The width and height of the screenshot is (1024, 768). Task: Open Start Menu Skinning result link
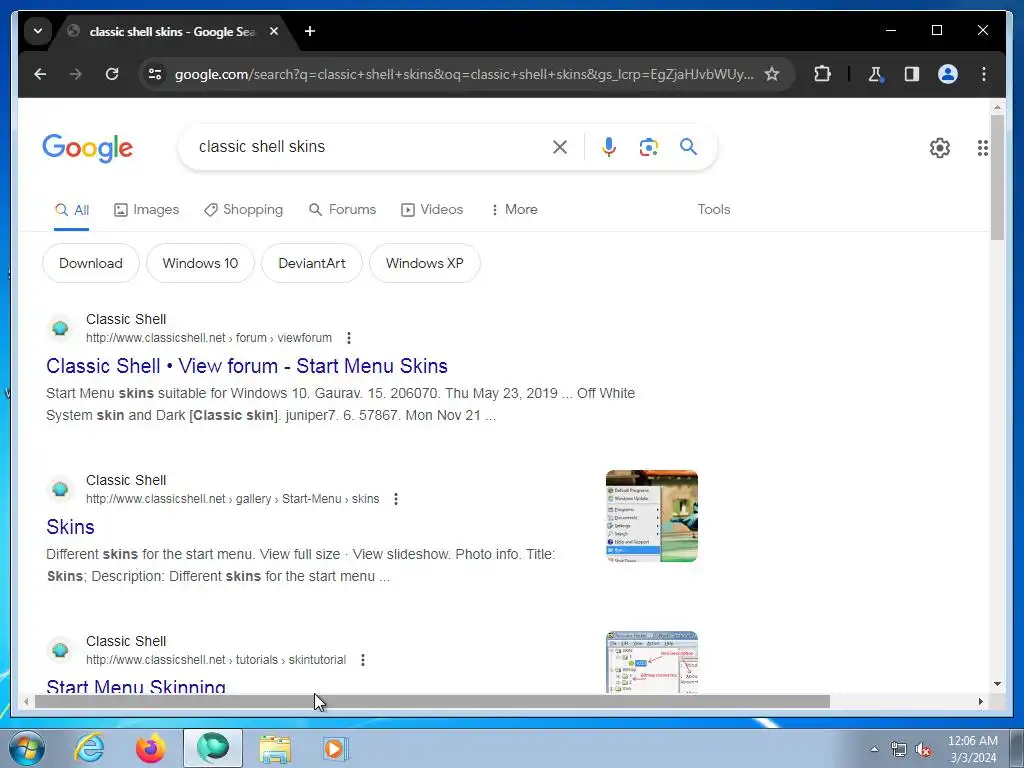point(136,685)
